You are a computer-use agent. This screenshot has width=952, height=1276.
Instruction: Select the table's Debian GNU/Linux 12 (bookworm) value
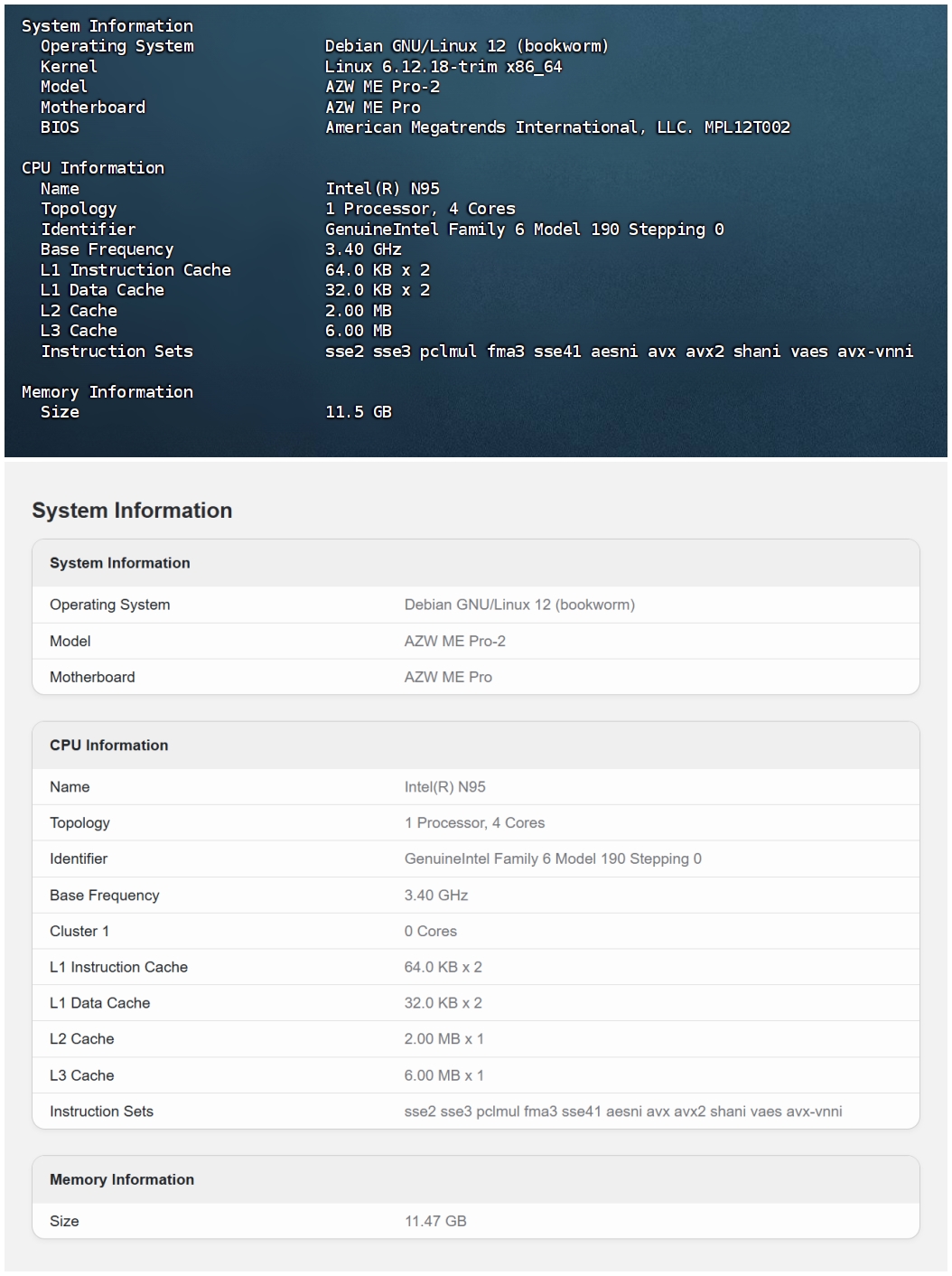[519, 605]
